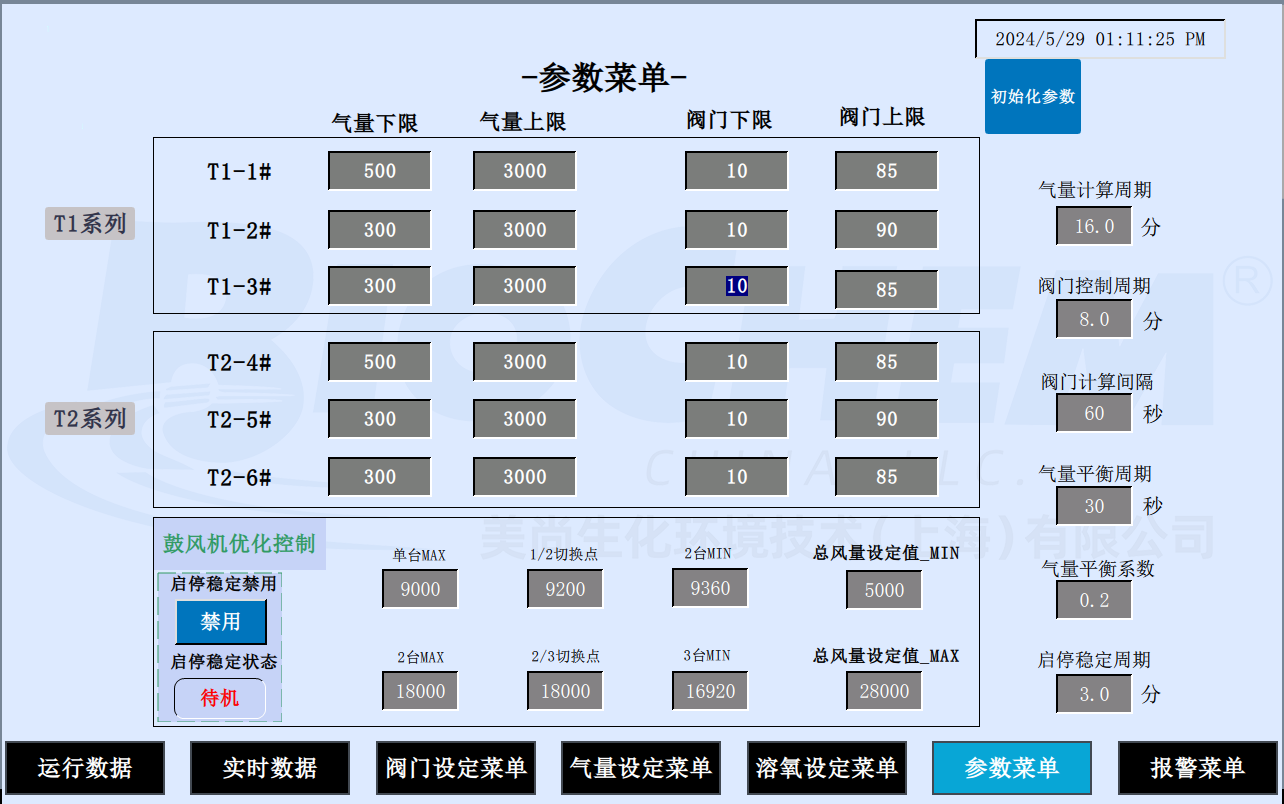Edit 气量平衡系数 value 0.2
The image size is (1284, 804).
pos(1094,600)
